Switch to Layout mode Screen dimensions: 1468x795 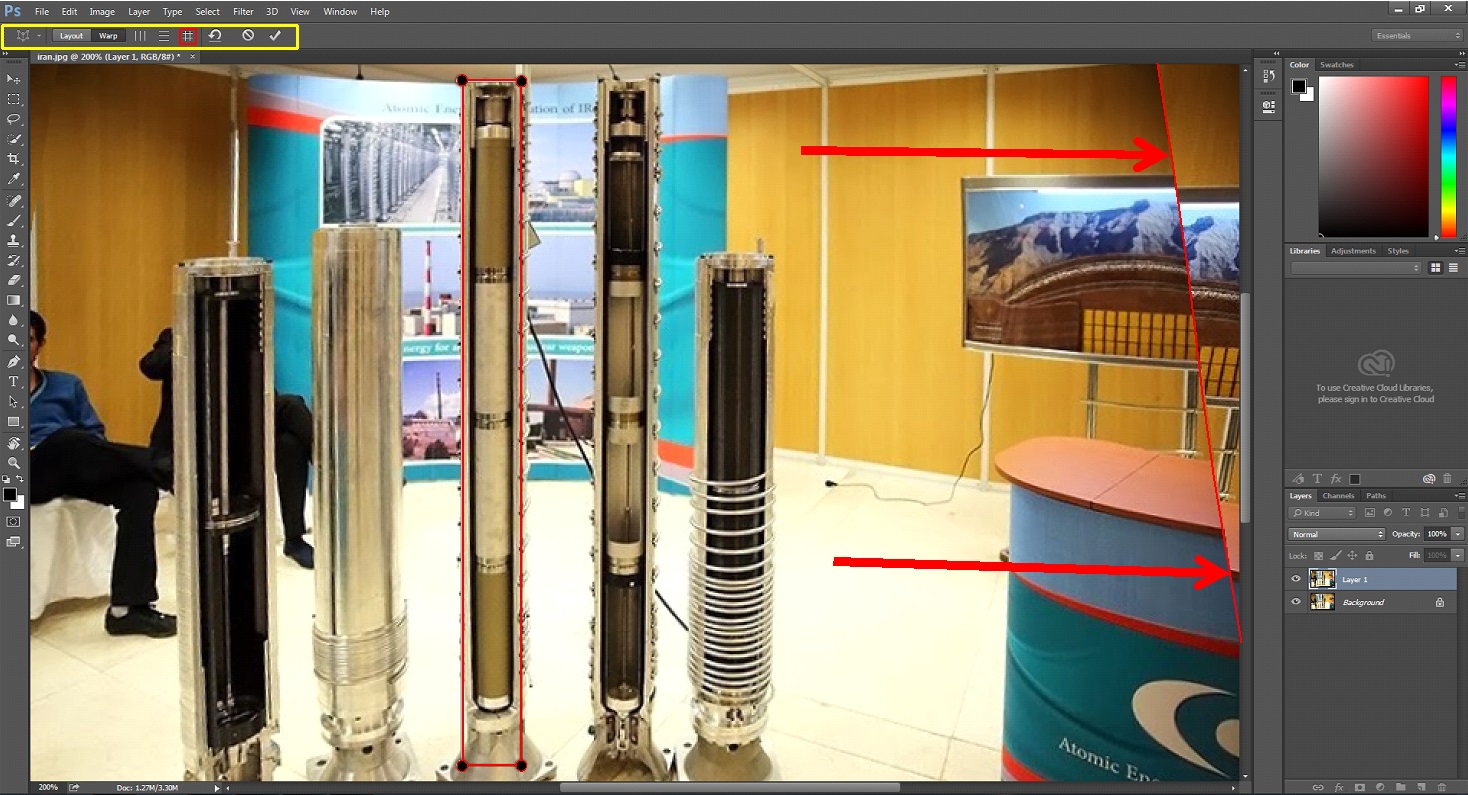71,36
